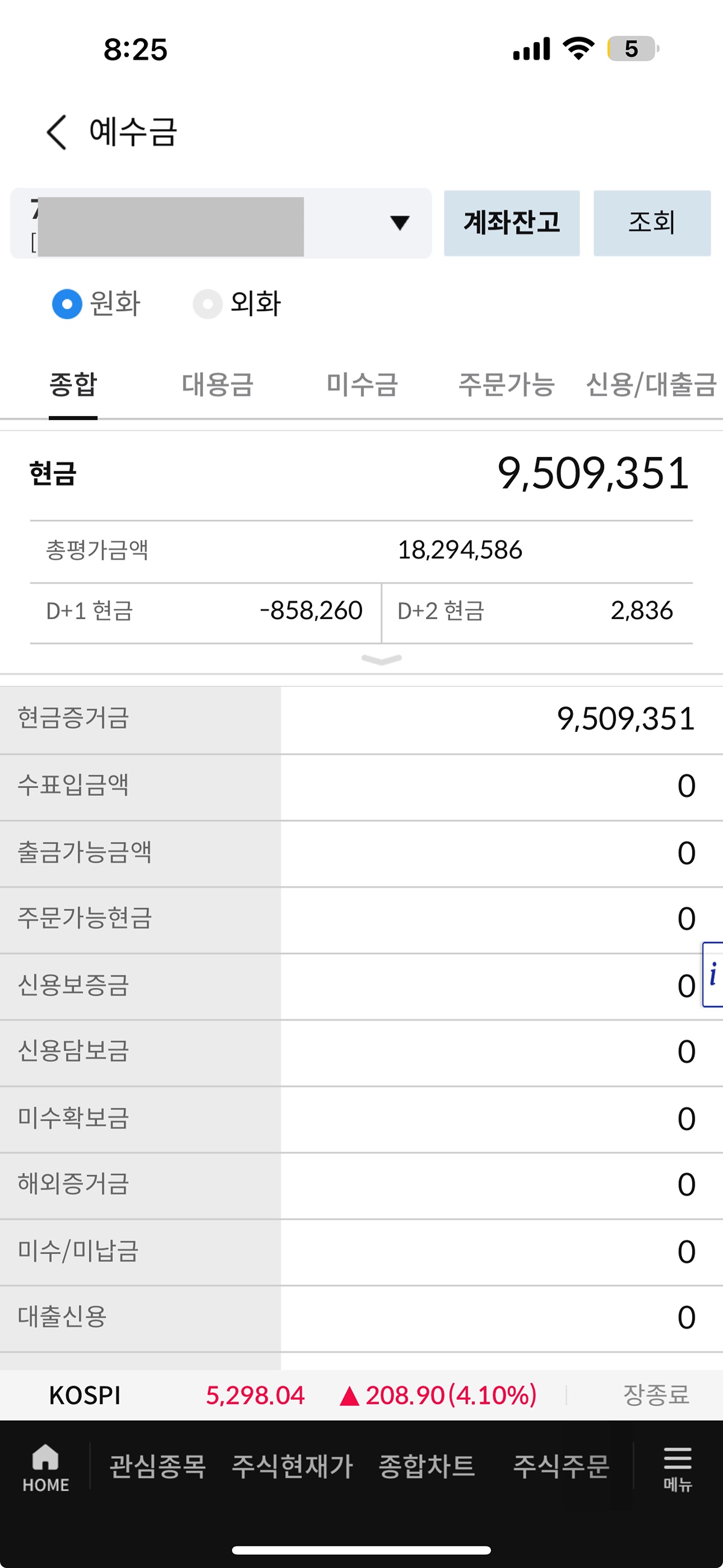The image size is (723, 1568).
Task: Go to 관심종목 in bottom navigation
Action: click(x=158, y=1466)
